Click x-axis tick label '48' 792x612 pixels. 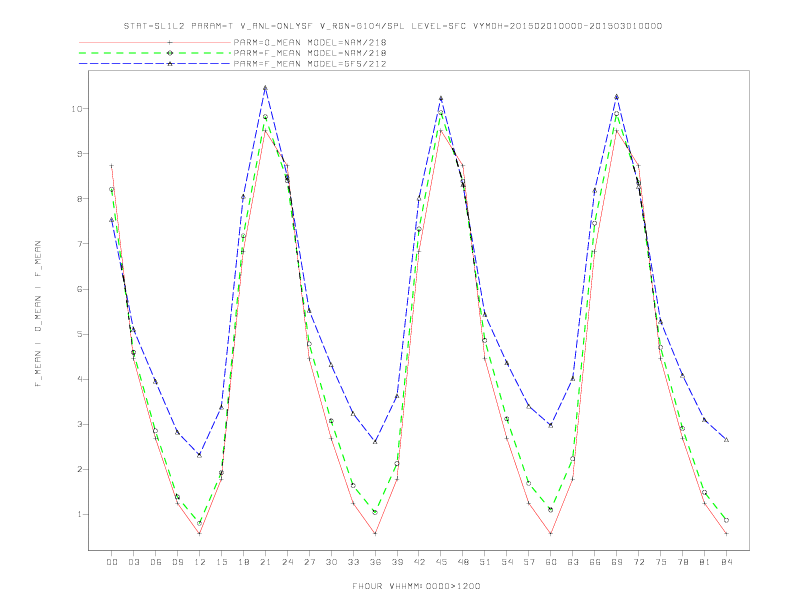[x=463, y=562]
